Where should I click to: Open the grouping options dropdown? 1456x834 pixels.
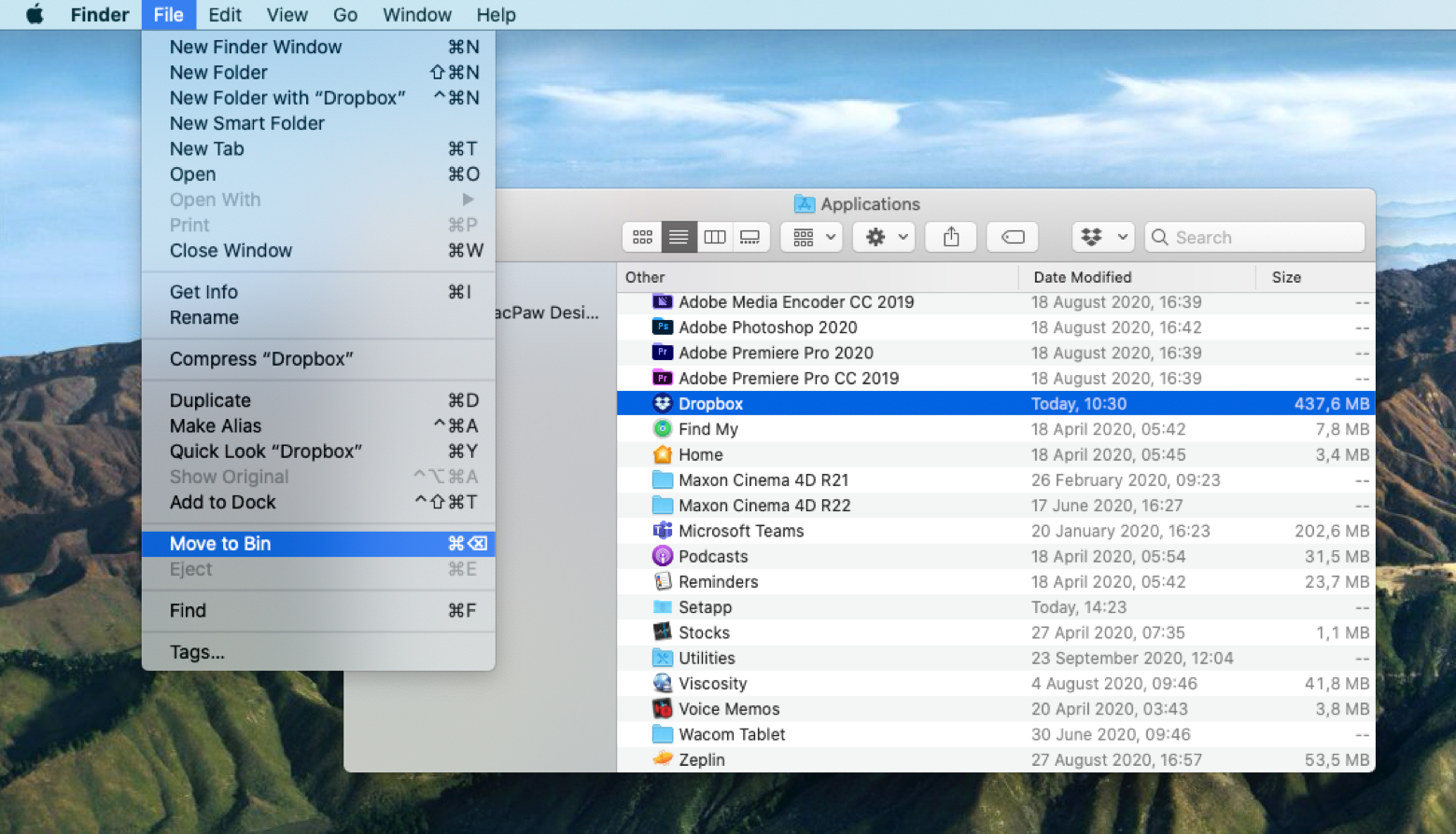click(x=810, y=237)
